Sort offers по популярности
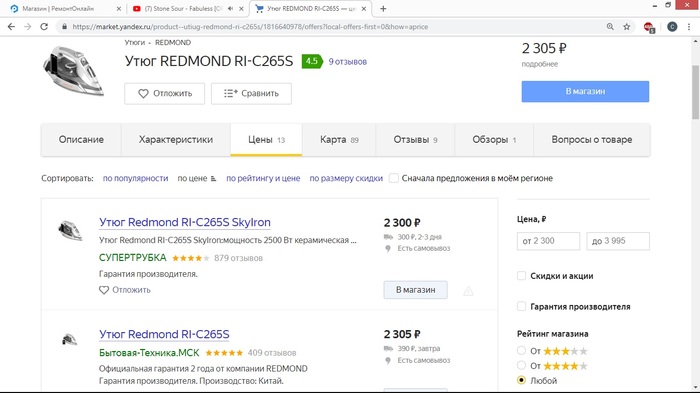Screen dimensions: 700x393 tap(135, 178)
